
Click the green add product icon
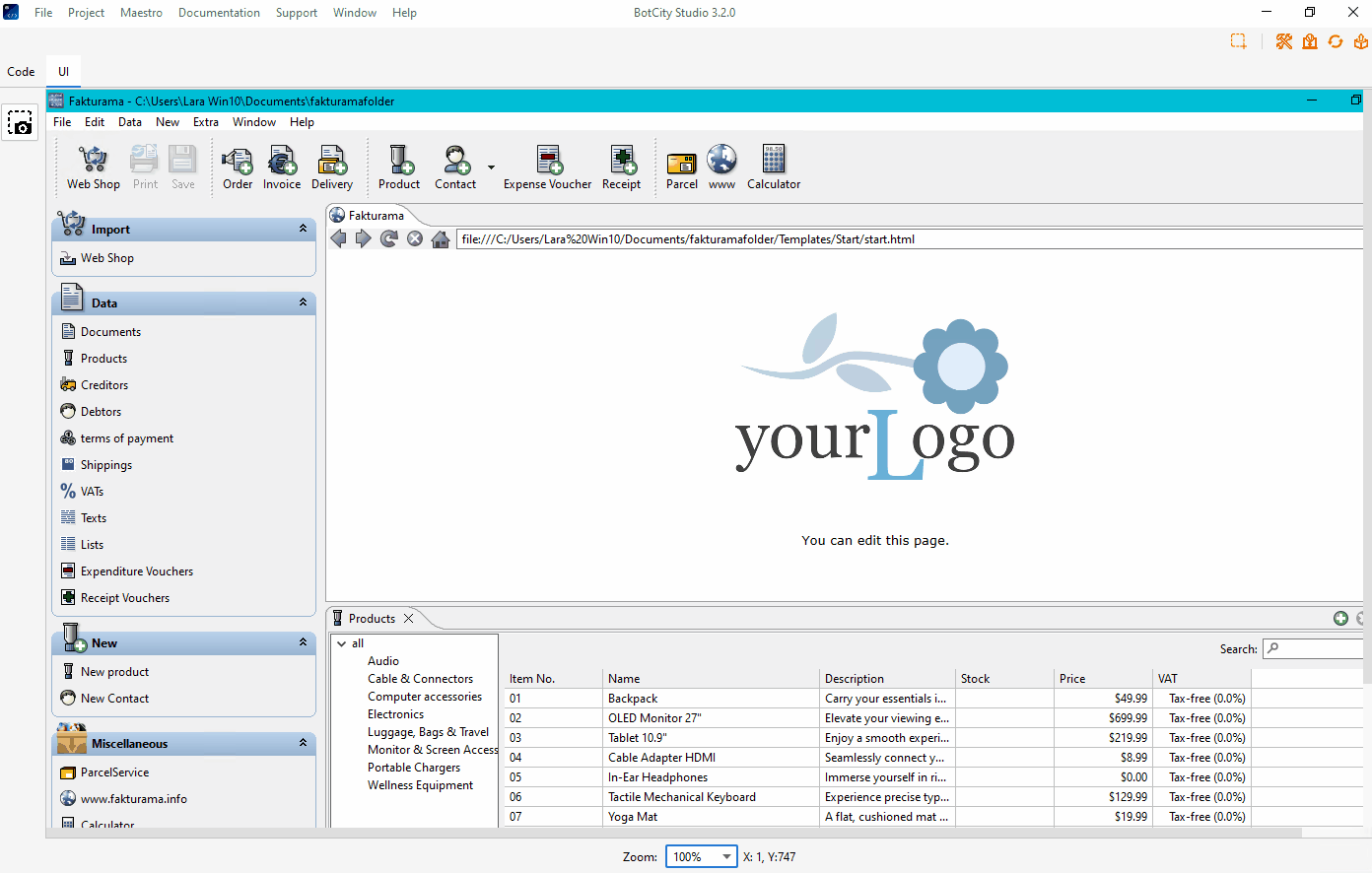(1340, 619)
